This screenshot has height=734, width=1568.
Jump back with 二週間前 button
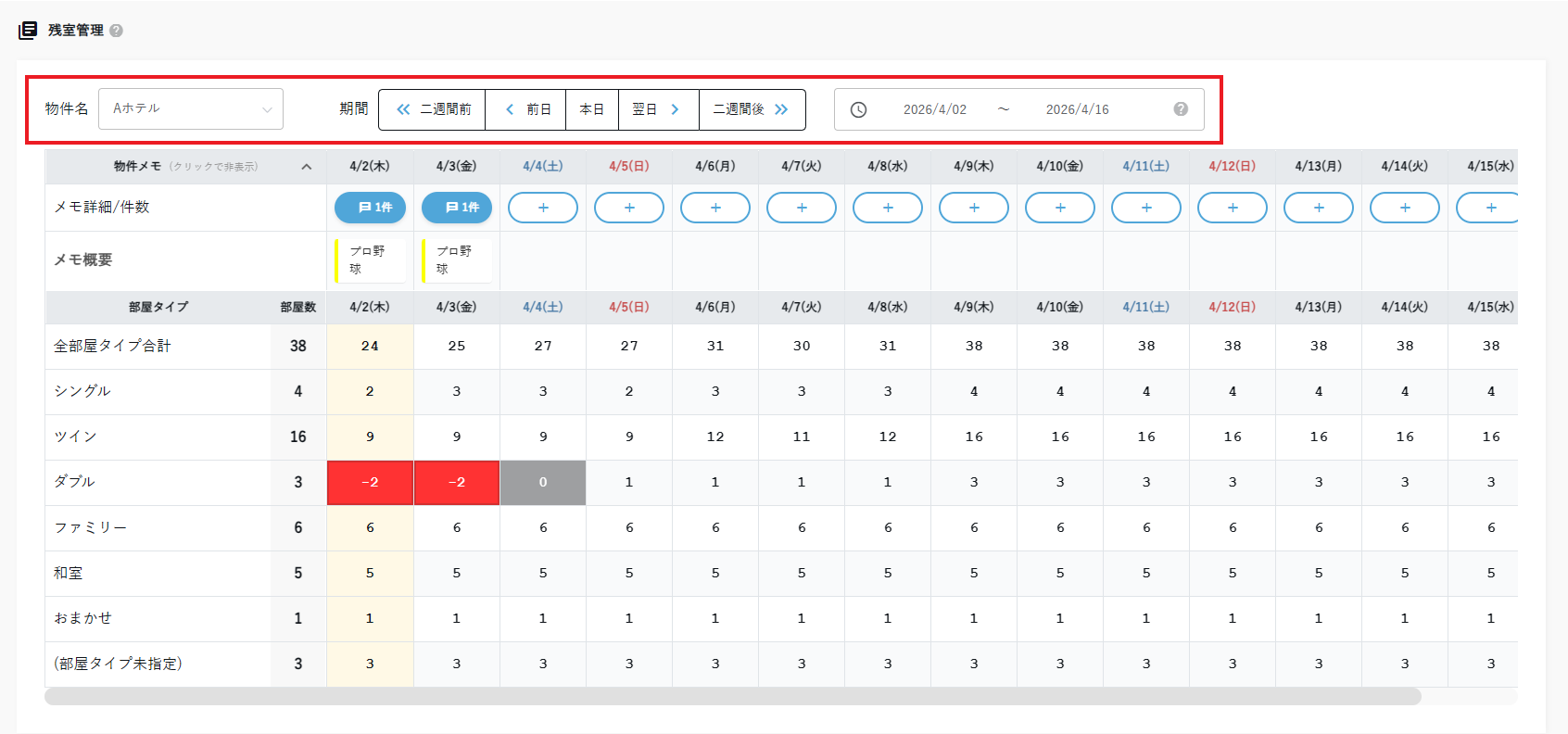point(433,109)
